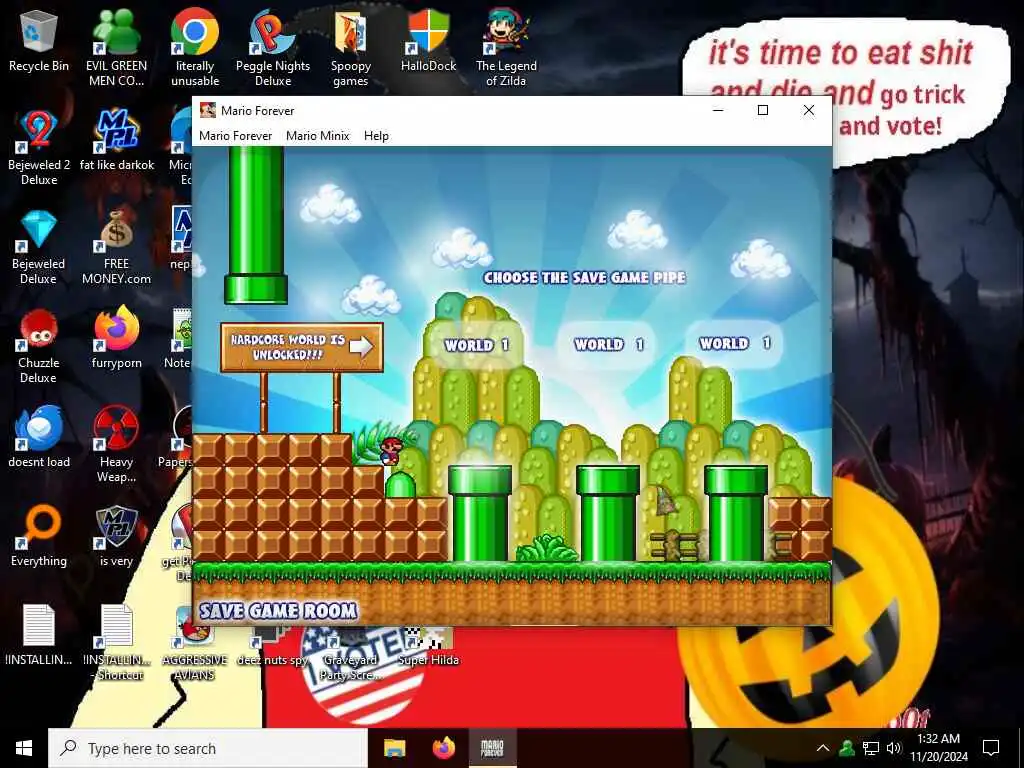Select the first World 1 save label
The image size is (1024, 768).
click(476, 345)
